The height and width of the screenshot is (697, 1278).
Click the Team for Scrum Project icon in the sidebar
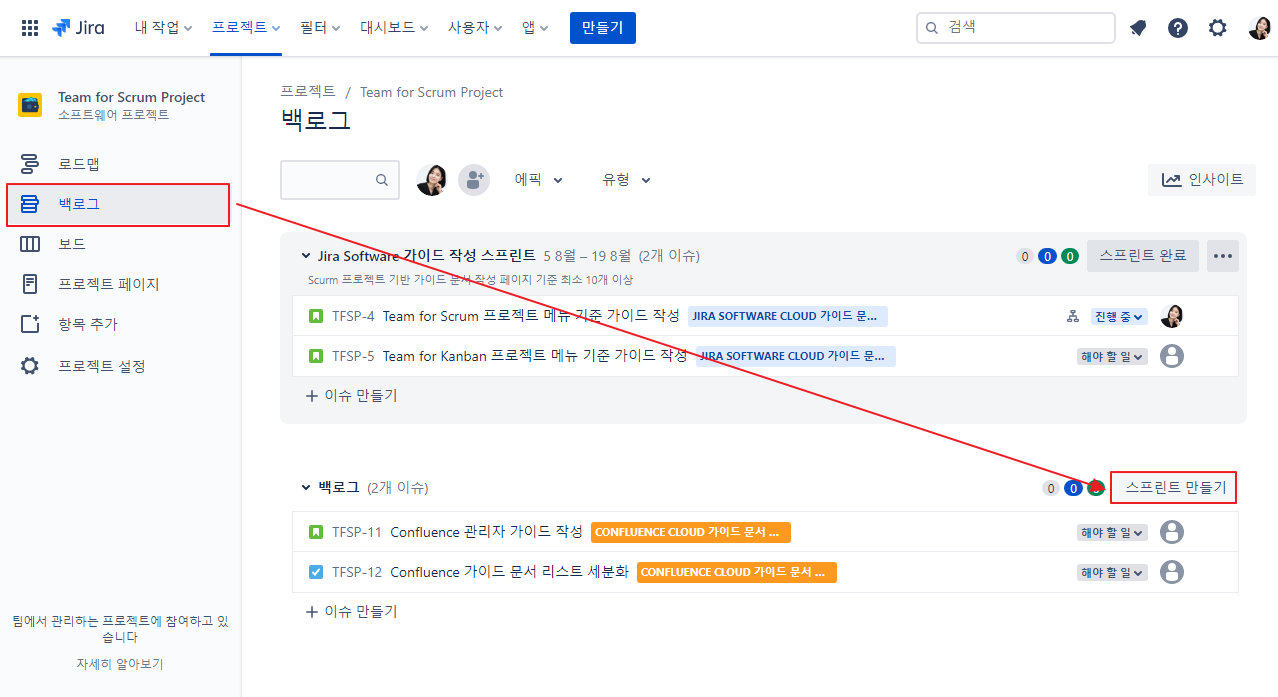[30, 105]
